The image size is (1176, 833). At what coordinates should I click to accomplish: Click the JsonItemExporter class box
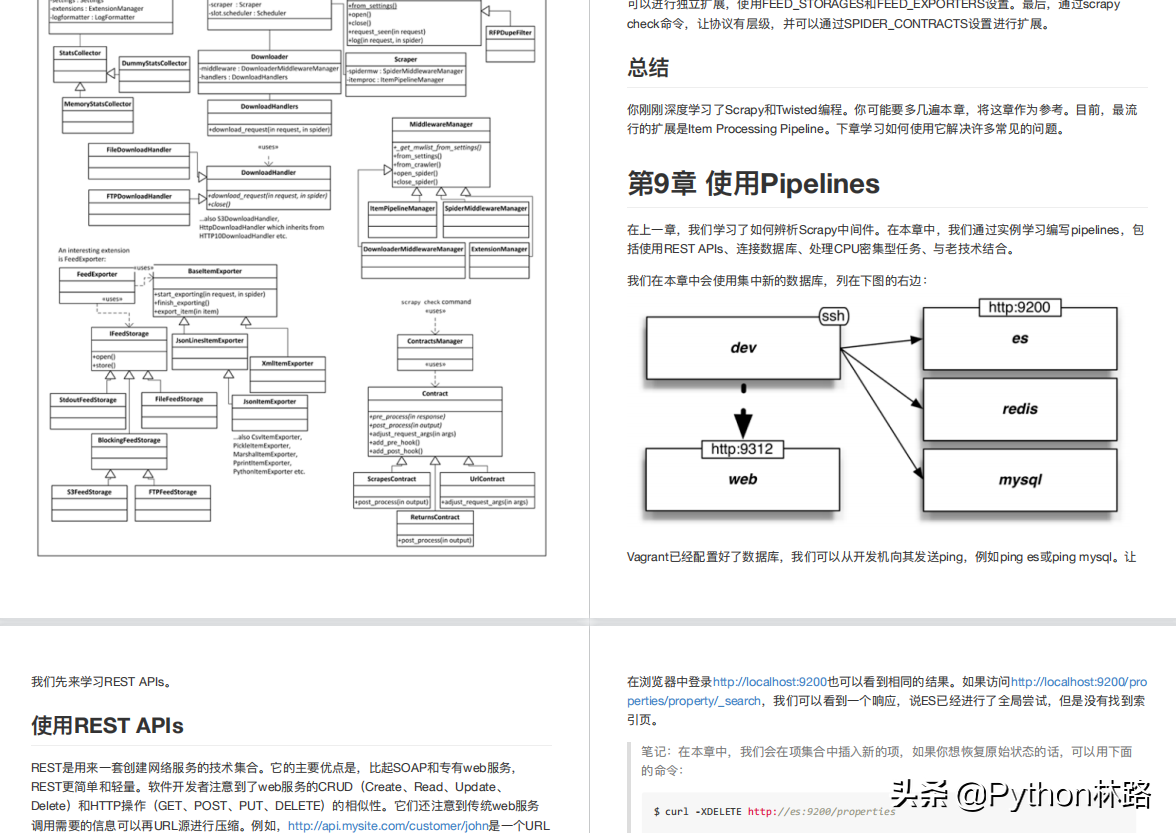[x=269, y=413]
